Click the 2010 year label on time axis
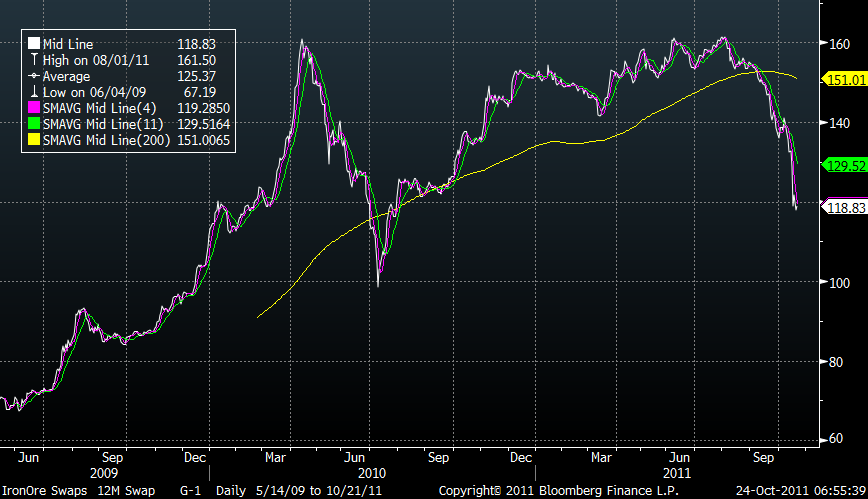 point(372,471)
